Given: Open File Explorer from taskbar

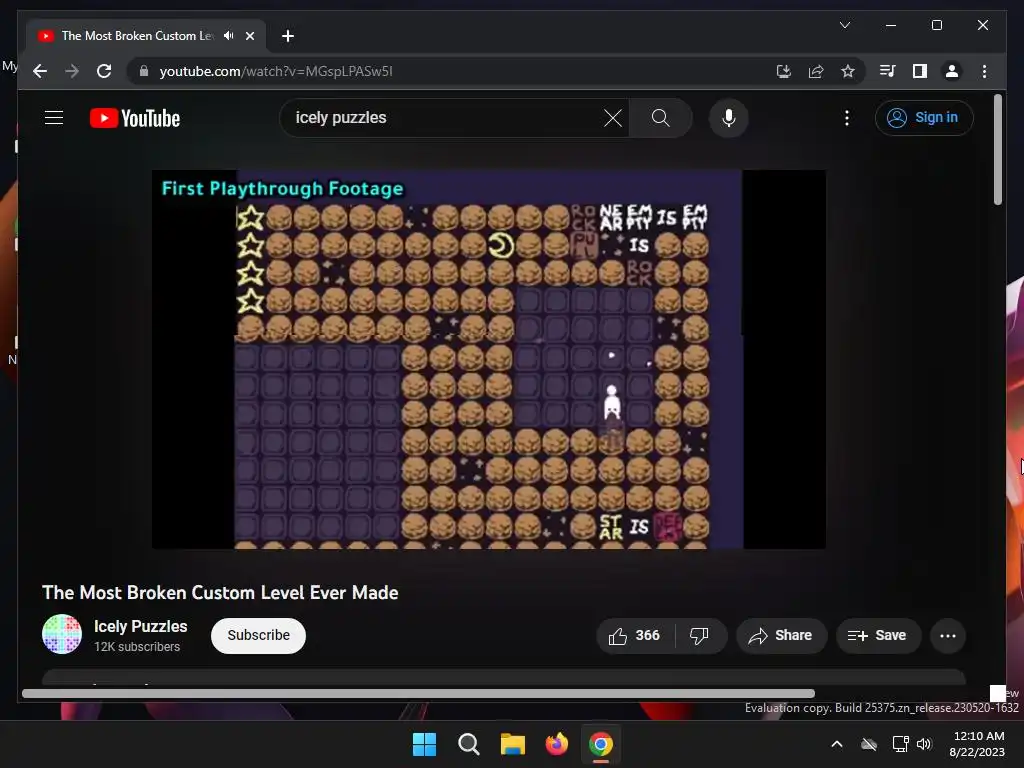Looking at the screenshot, I should 513,744.
